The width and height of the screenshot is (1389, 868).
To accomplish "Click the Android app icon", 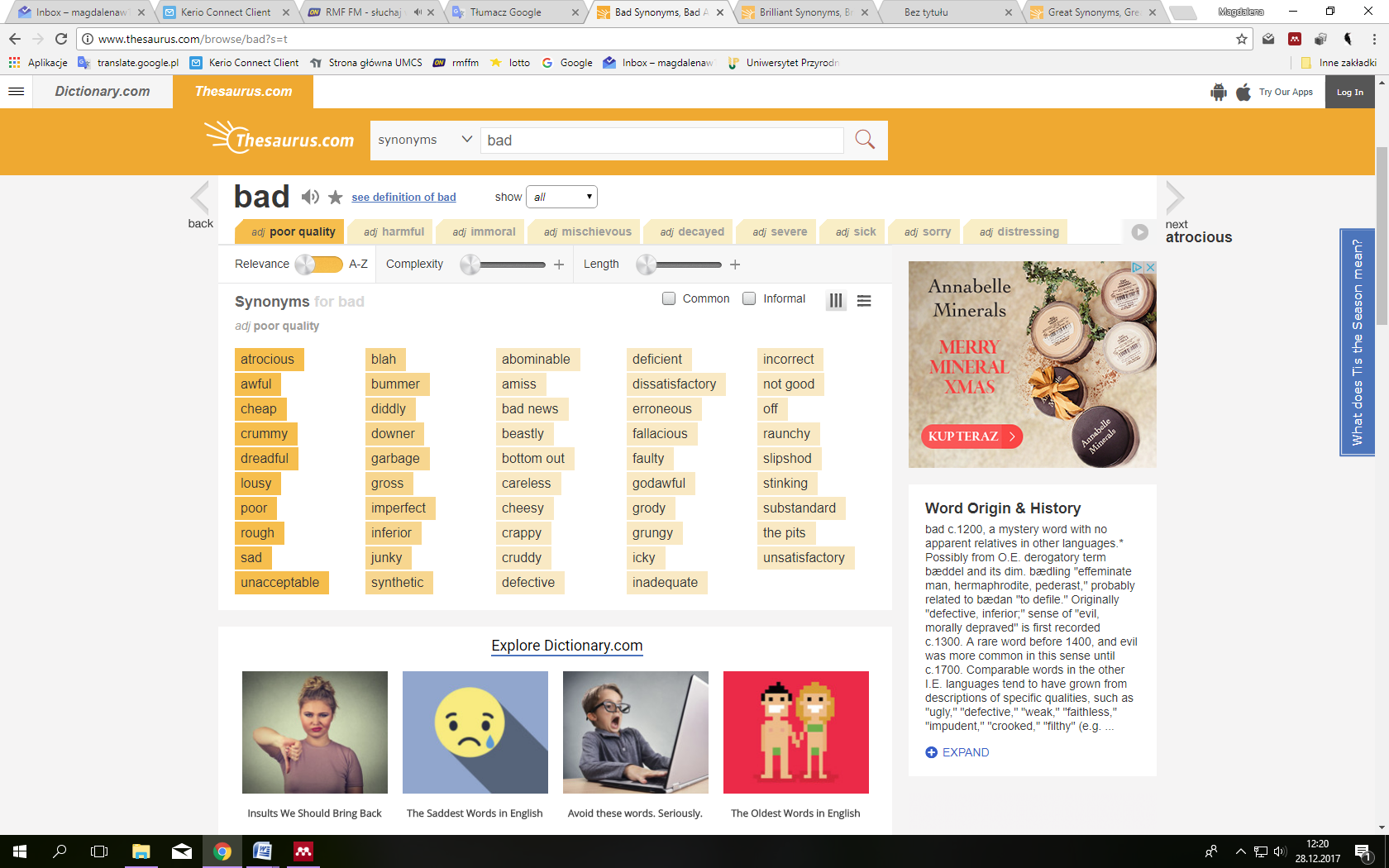I will (1218, 92).
